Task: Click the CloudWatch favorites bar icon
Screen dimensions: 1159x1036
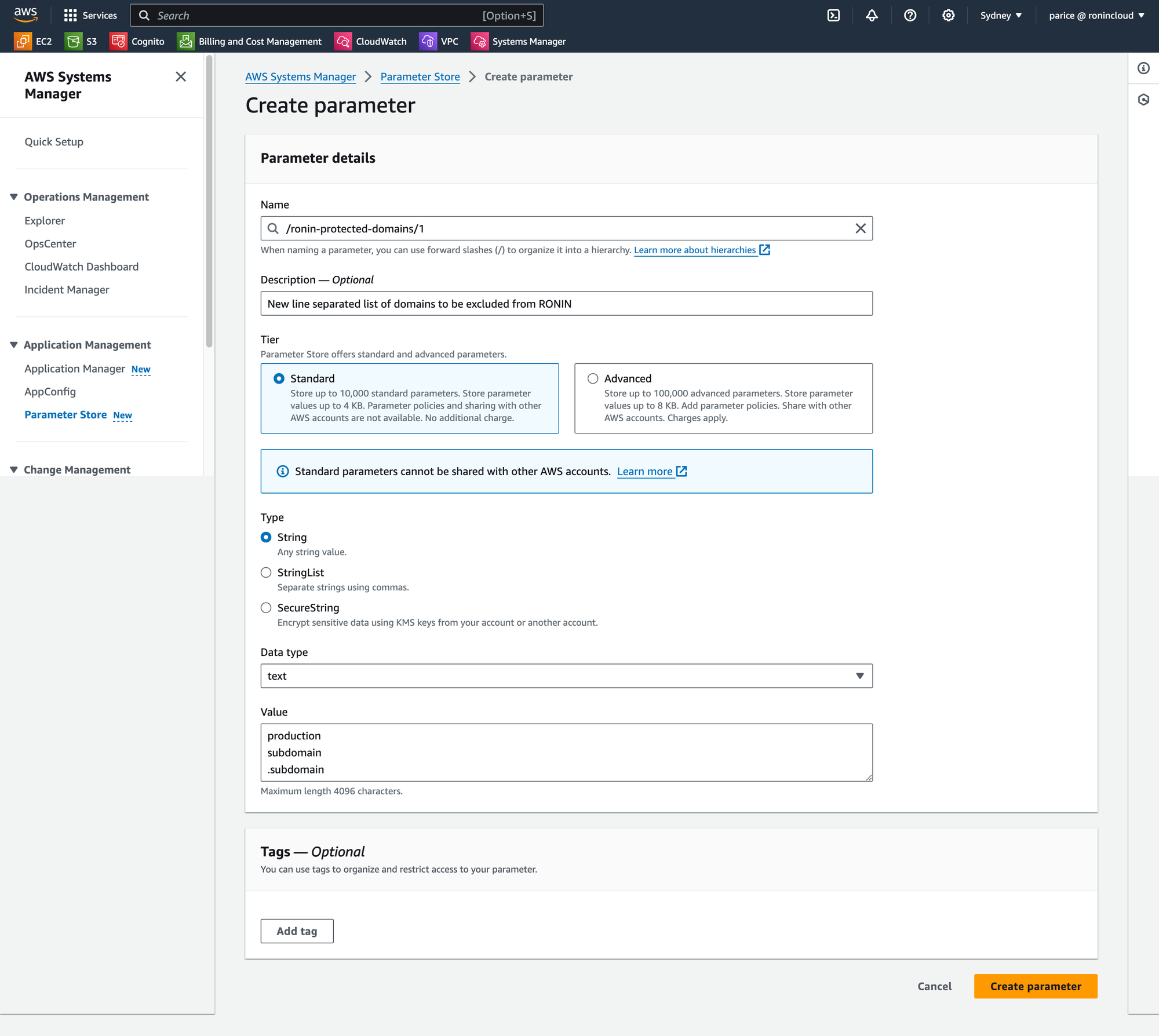Action: click(x=342, y=41)
